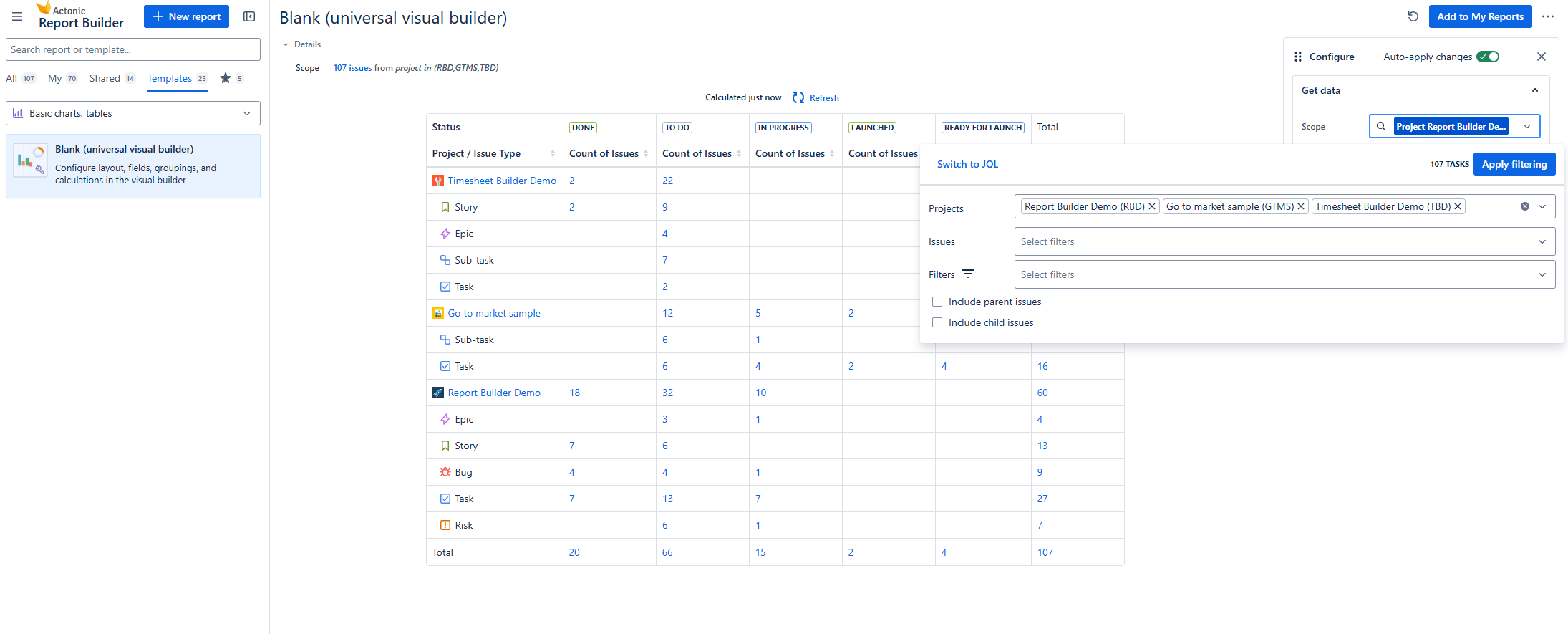Click the Report Builder Demo project icon
The height and width of the screenshot is (634, 1568).
coord(438,393)
